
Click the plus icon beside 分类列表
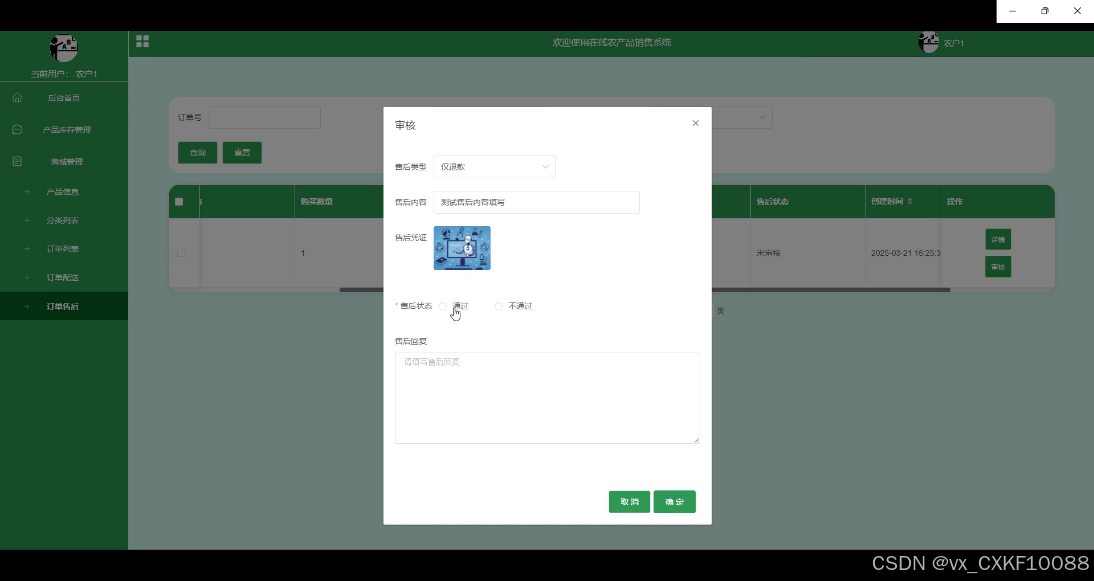(x=27, y=220)
